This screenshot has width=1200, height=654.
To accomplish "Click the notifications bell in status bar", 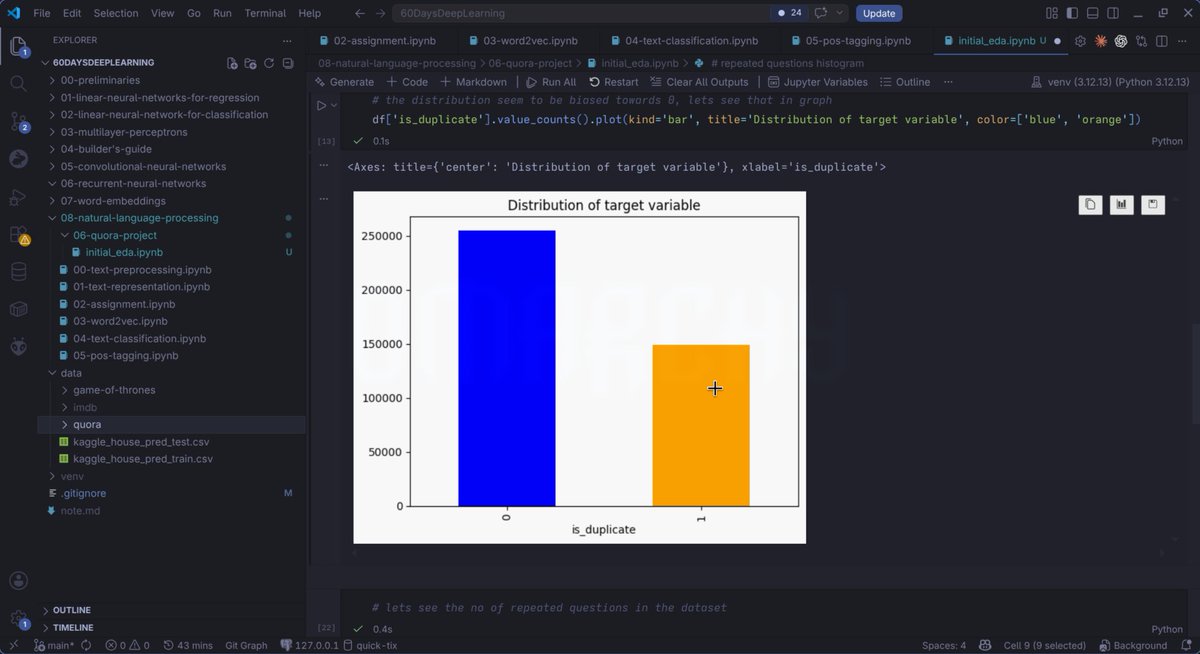I will tap(1185, 645).
